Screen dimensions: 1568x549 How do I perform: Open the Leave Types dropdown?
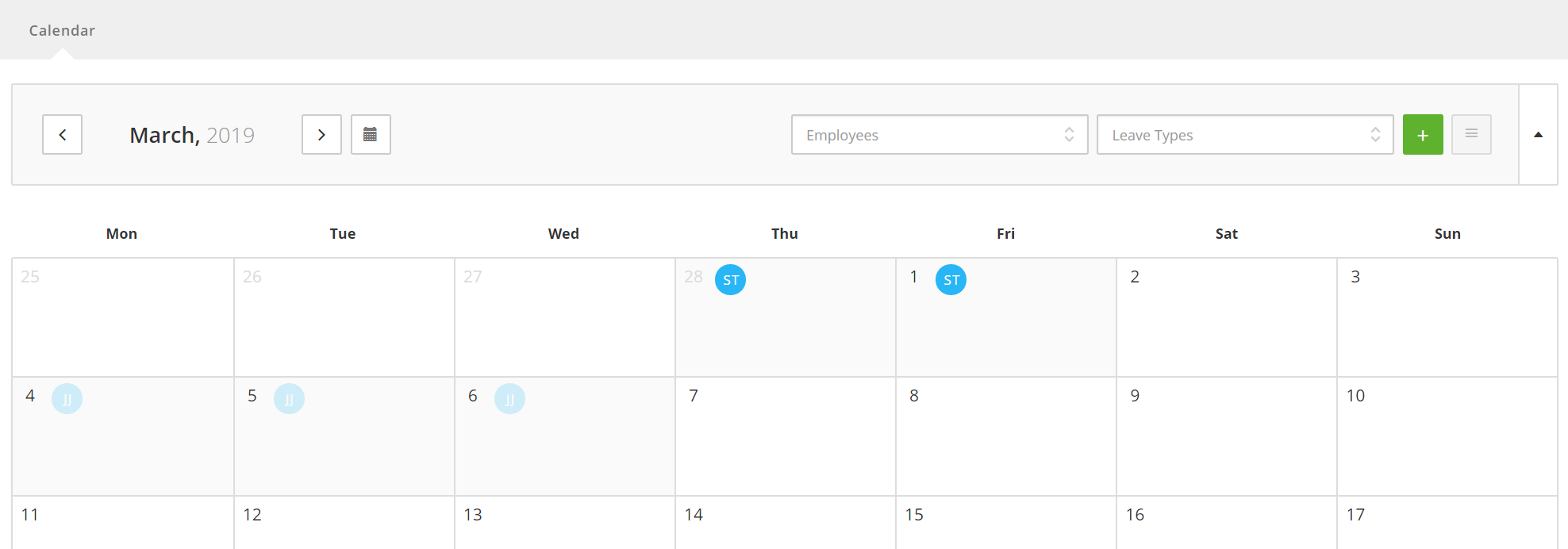[x=1245, y=135]
